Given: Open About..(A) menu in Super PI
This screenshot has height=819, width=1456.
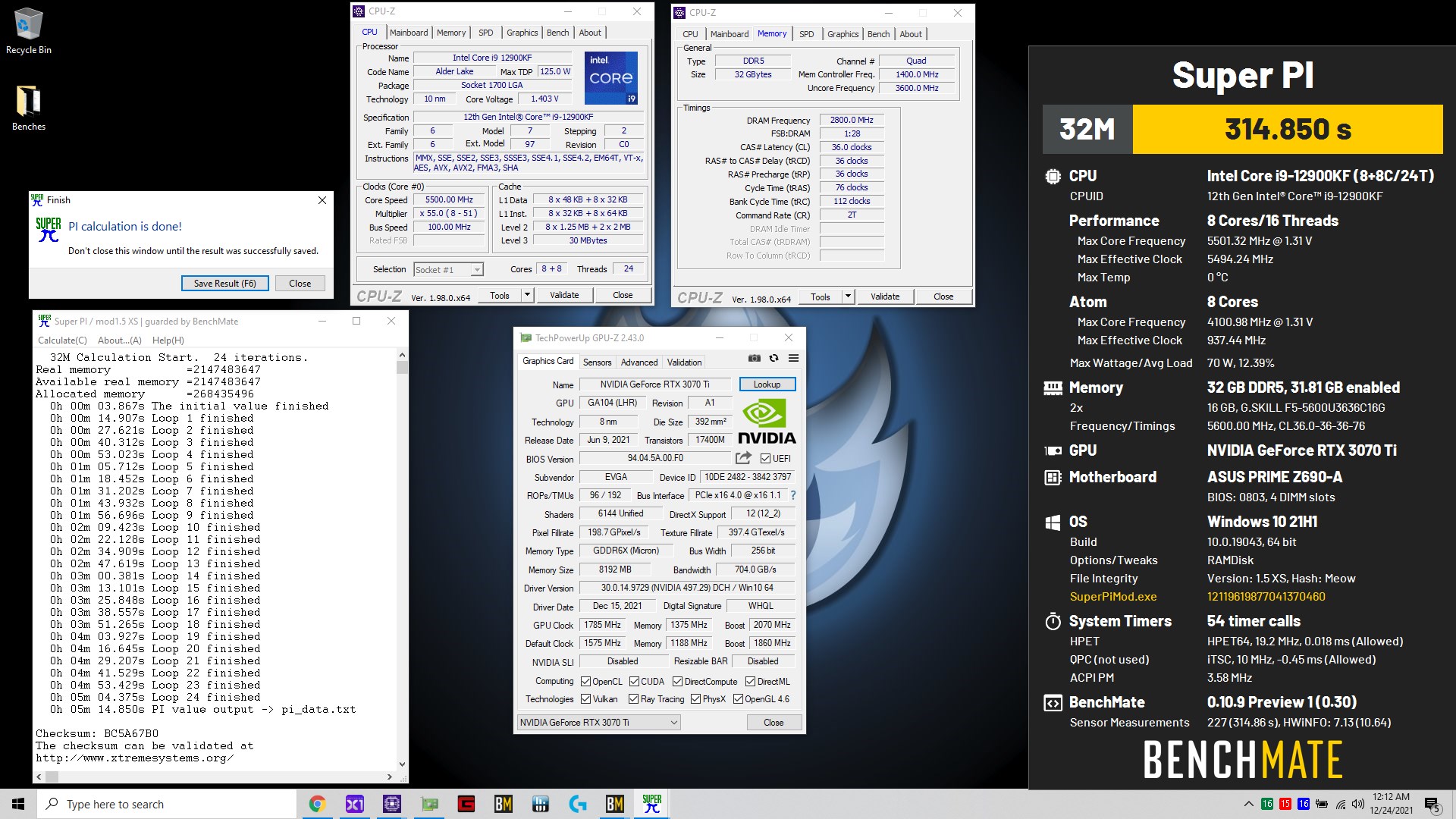Looking at the screenshot, I should coord(120,340).
